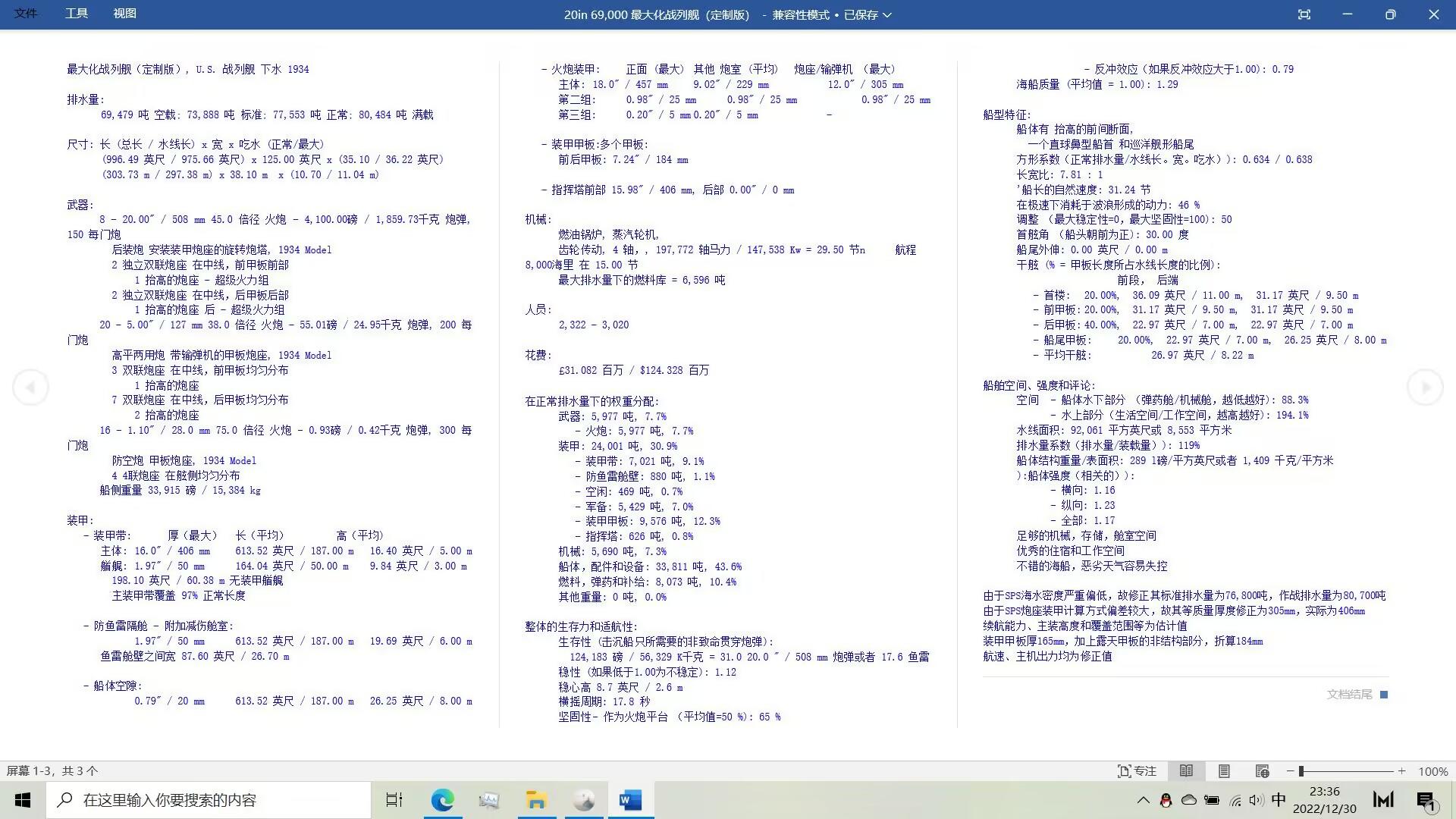The width and height of the screenshot is (1456, 819).
Task: Open the notification center icon
Action: [1426, 800]
